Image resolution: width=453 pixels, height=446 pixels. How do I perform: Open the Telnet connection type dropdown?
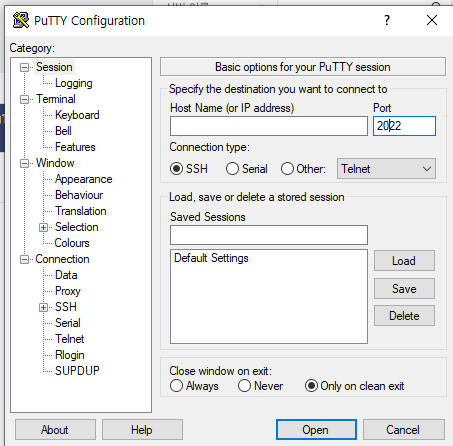click(x=386, y=169)
